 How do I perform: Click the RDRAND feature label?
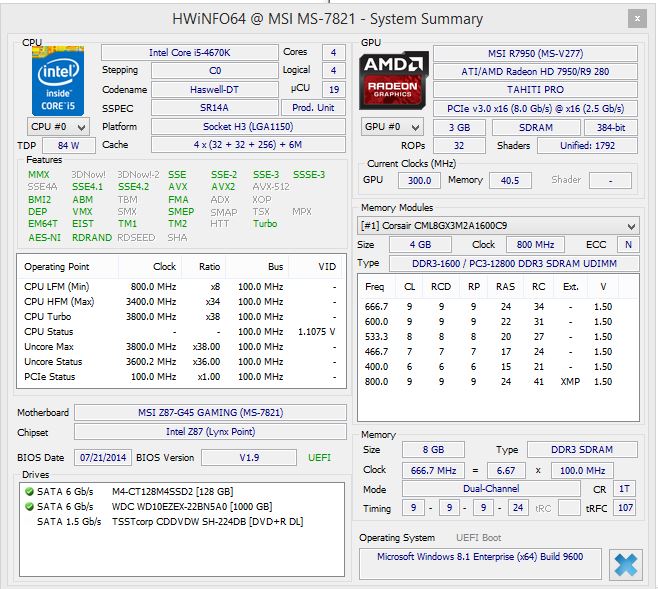(x=92, y=238)
